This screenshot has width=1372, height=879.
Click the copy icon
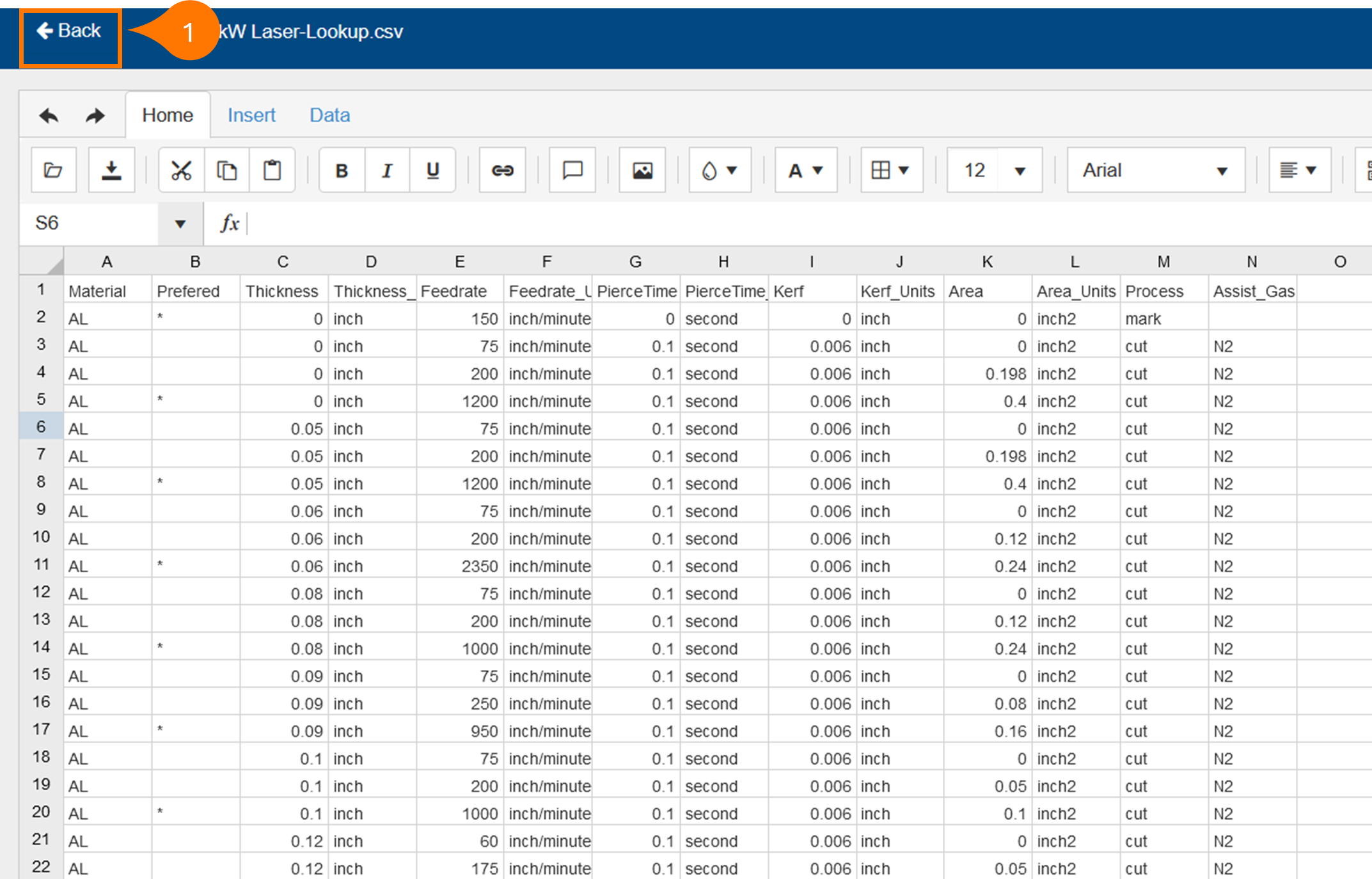point(226,170)
